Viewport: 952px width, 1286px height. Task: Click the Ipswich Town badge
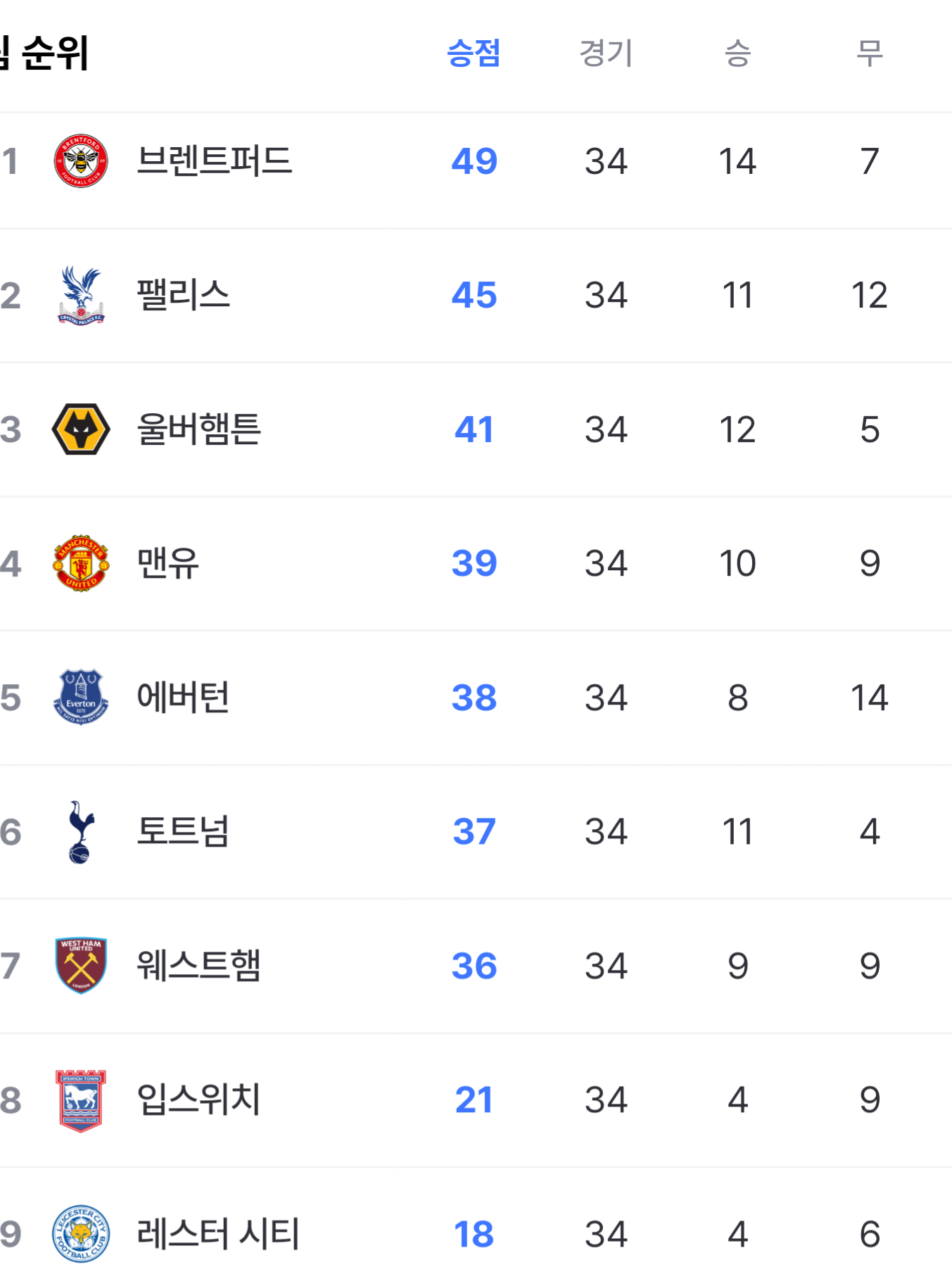click(x=81, y=1099)
